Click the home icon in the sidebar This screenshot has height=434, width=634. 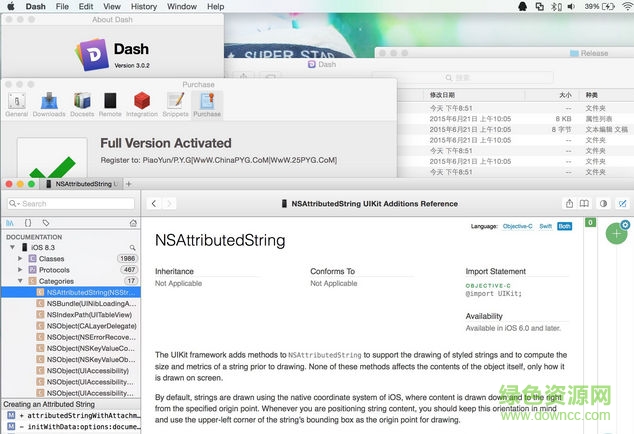[133, 223]
